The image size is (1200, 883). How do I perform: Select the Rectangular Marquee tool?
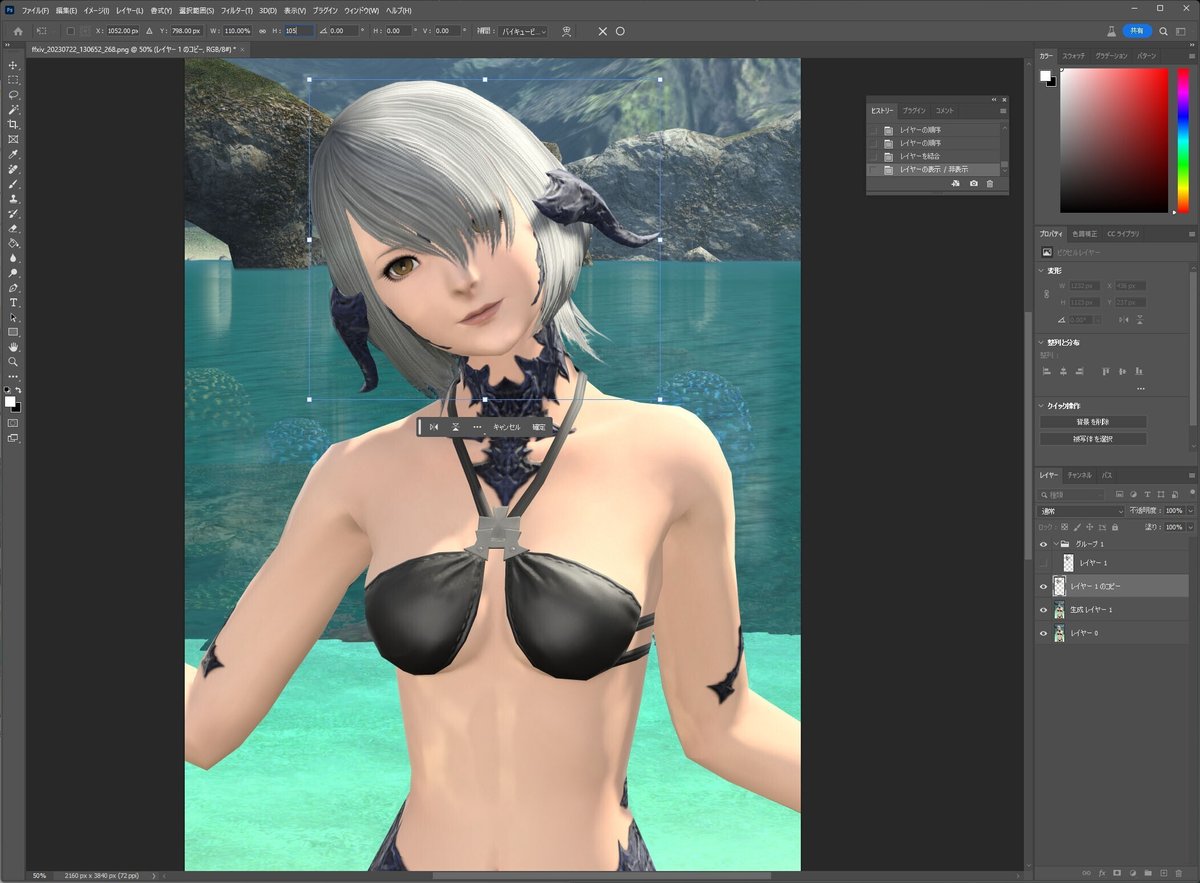(13, 79)
